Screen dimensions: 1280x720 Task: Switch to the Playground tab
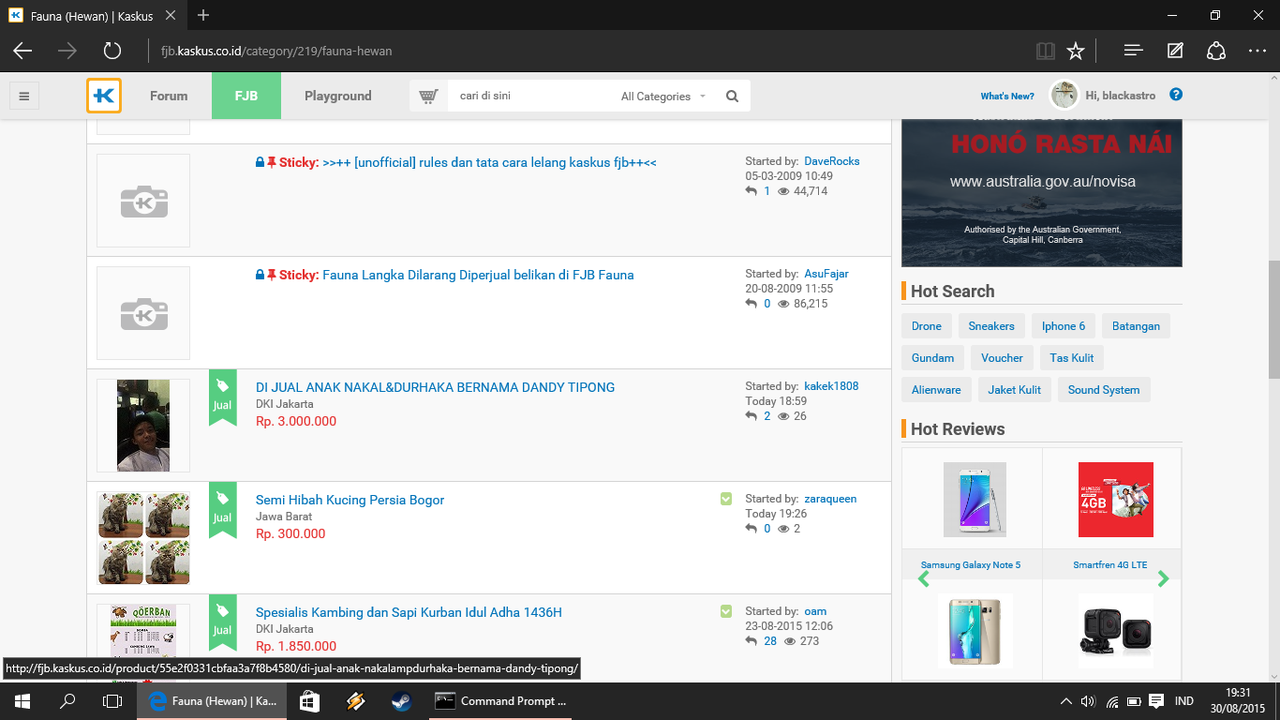338,96
